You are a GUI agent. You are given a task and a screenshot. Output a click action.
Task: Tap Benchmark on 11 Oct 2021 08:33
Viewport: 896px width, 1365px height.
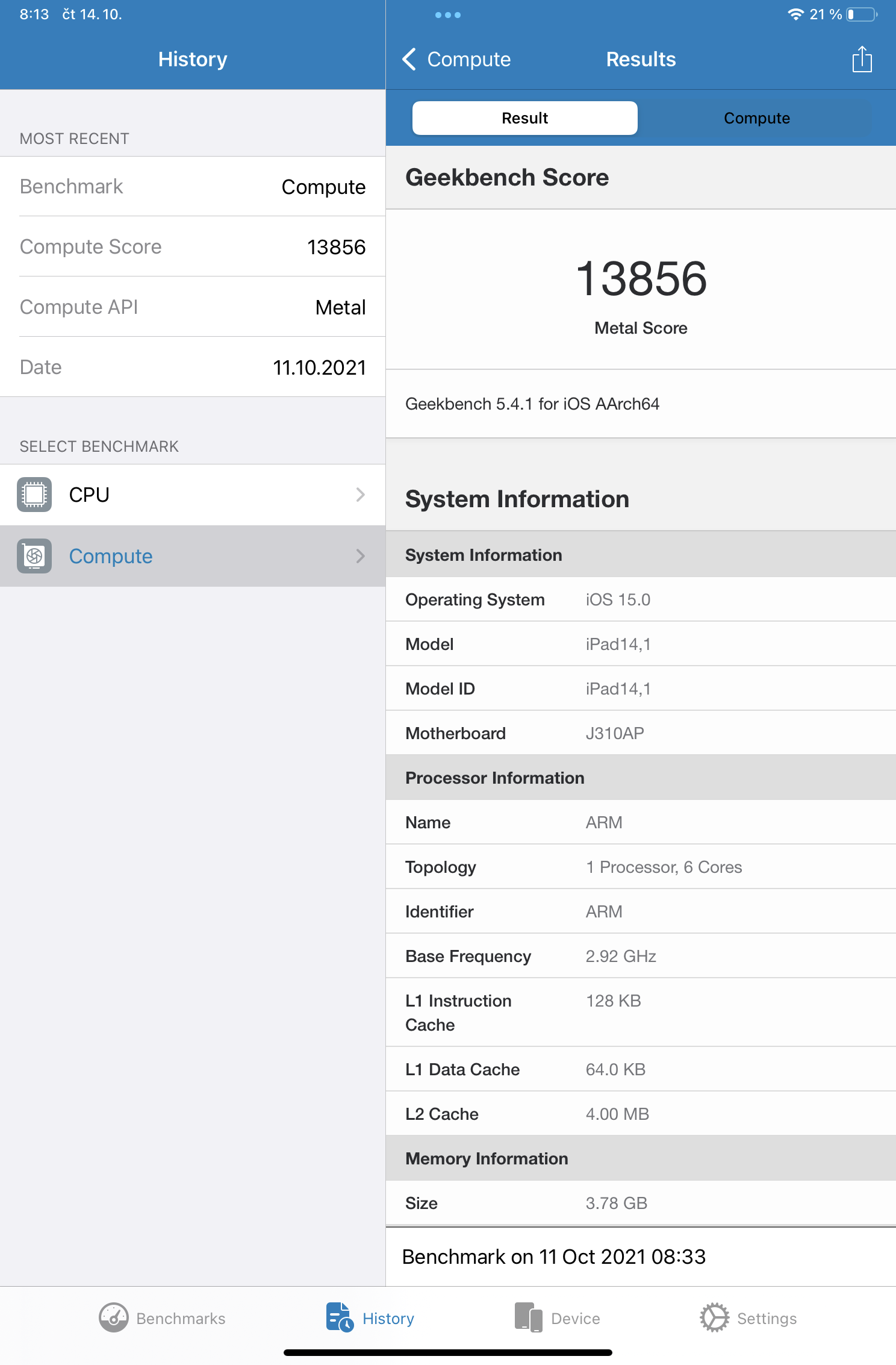click(553, 1257)
